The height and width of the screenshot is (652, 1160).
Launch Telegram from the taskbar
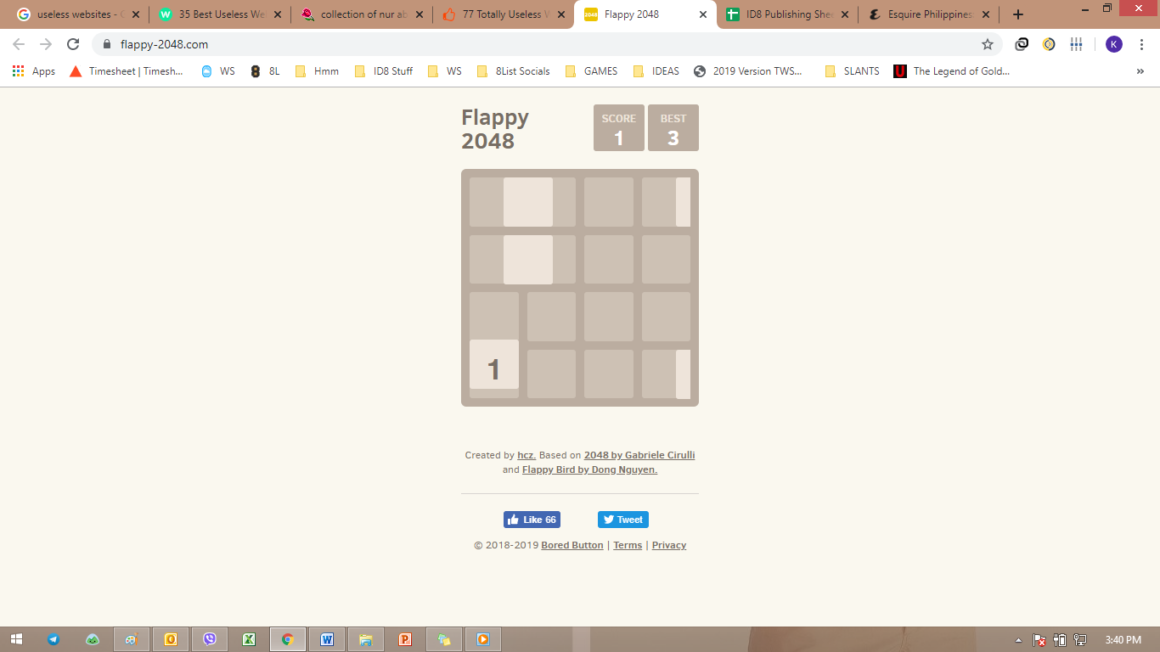click(x=53, y=639)
